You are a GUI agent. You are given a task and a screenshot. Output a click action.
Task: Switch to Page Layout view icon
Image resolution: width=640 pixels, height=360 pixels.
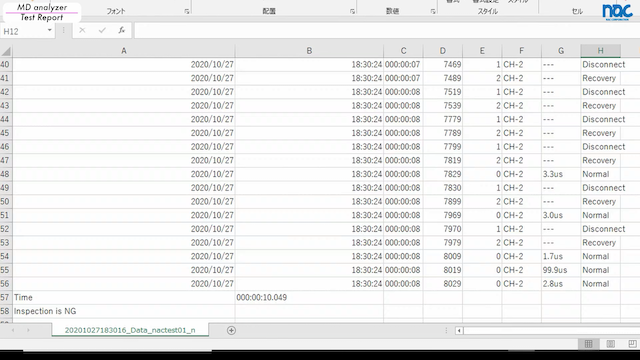[x=611, y=344]
